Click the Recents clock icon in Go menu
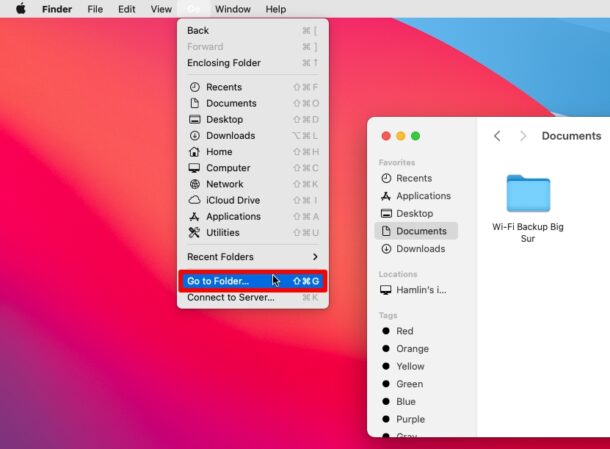Image resolution: width=610 pixels, height=449 pixels. pyautogui.click(x=195, y=87)
